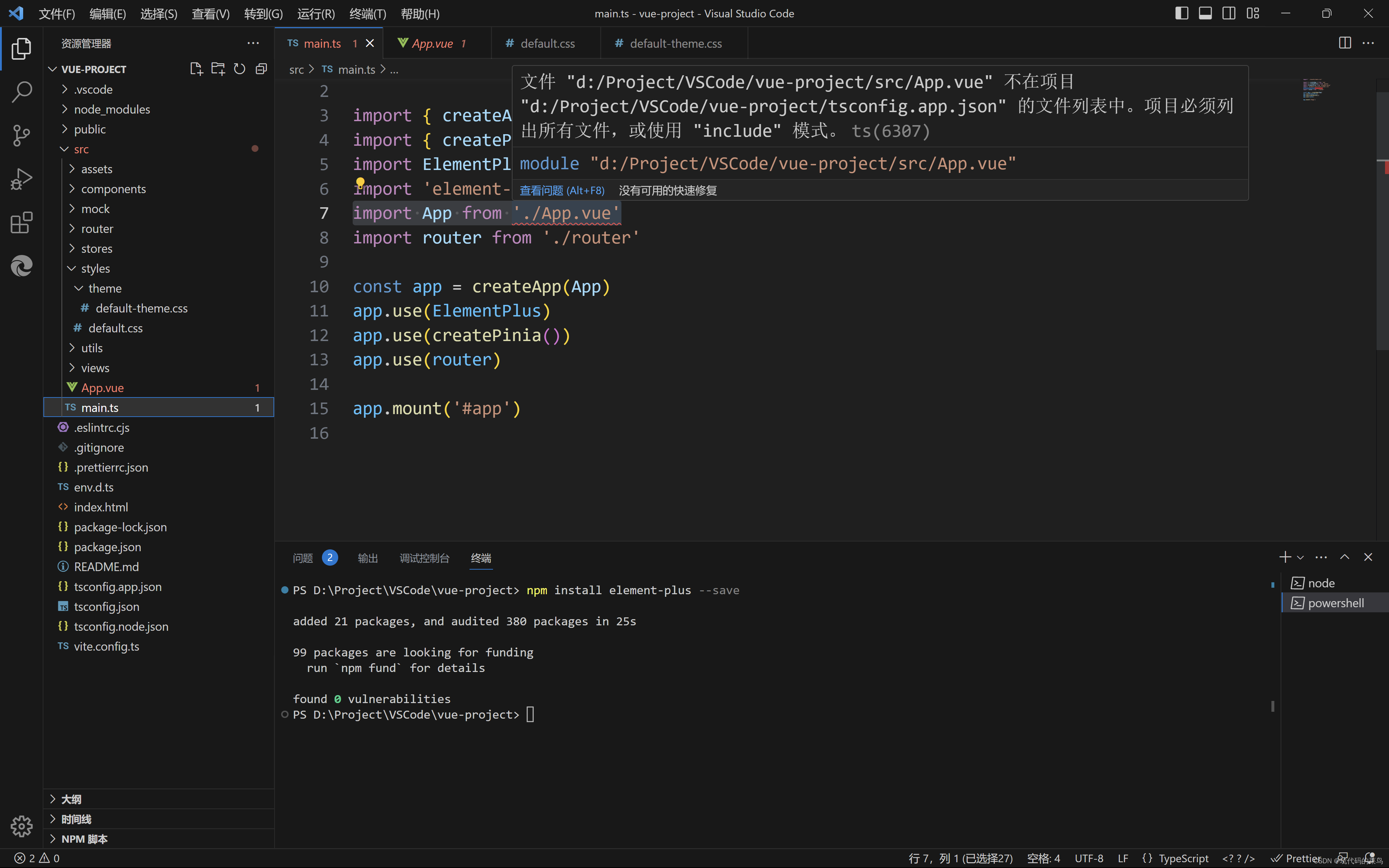Collapse the styles folder

click(x=95, y=268)
